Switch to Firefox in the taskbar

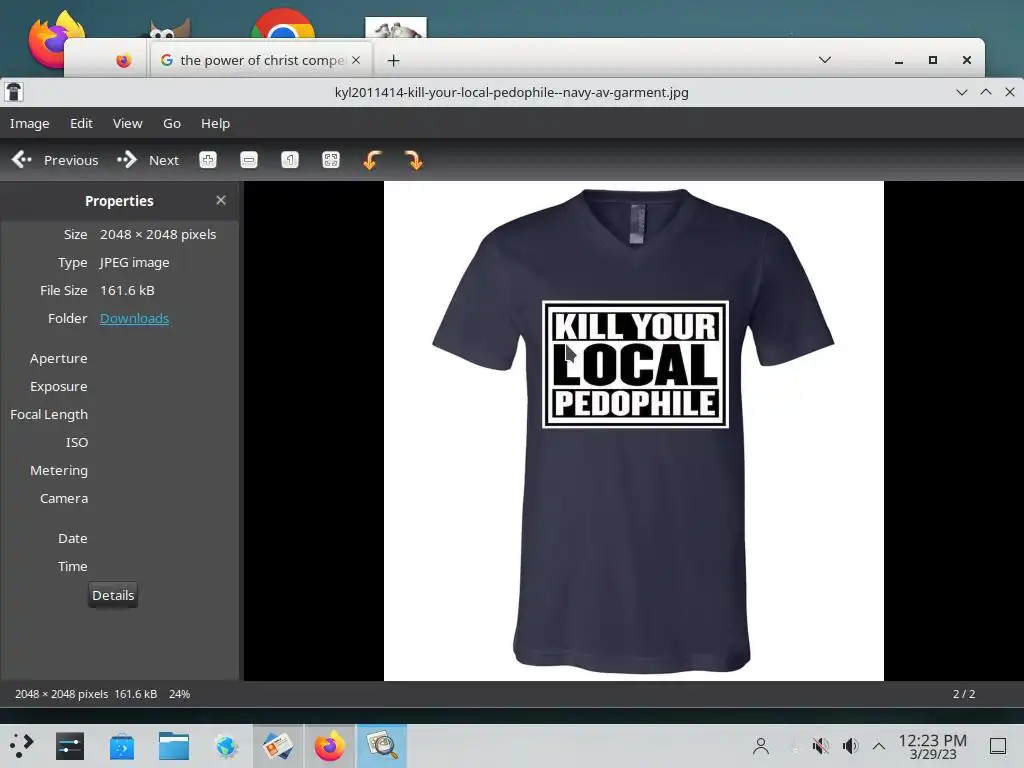pyautogui.click(x=330, y=746)
